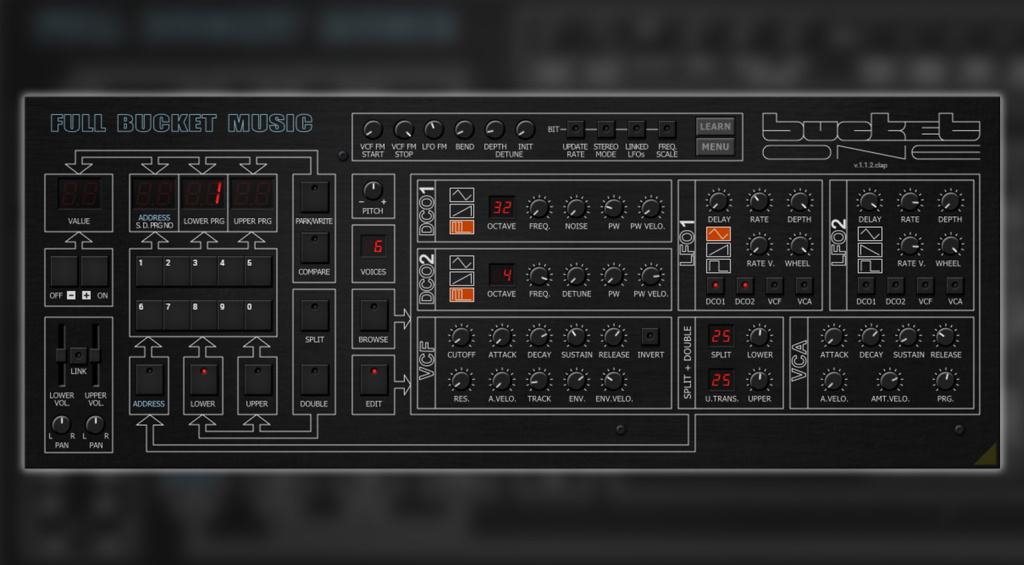The height and width of the screenshot is (565, 1024).
Task: Click the VOICES display showing 6
Action: pos(373,247)
